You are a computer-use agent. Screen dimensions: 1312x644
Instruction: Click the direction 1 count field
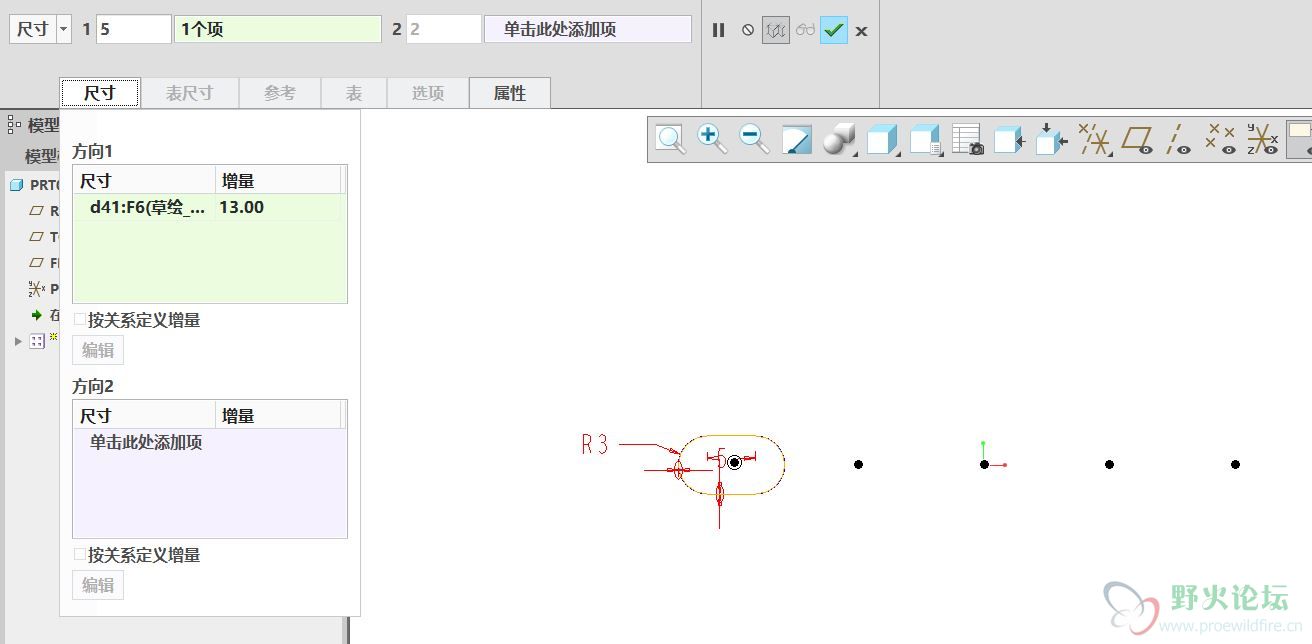click(133, 29)
